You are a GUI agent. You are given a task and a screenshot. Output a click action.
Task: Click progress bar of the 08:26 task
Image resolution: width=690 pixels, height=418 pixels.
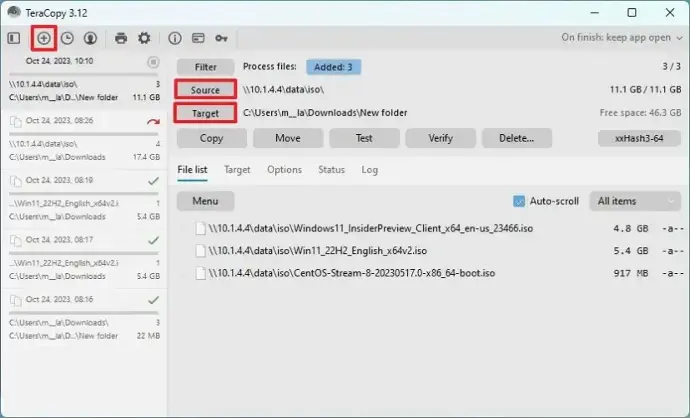coord(84,134)
